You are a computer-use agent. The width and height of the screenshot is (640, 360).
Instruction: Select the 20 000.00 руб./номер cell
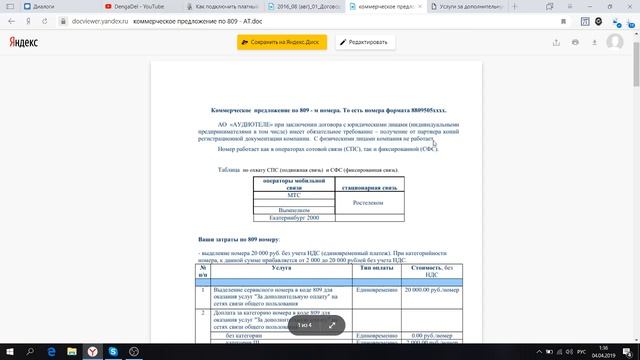pos(432,297)
